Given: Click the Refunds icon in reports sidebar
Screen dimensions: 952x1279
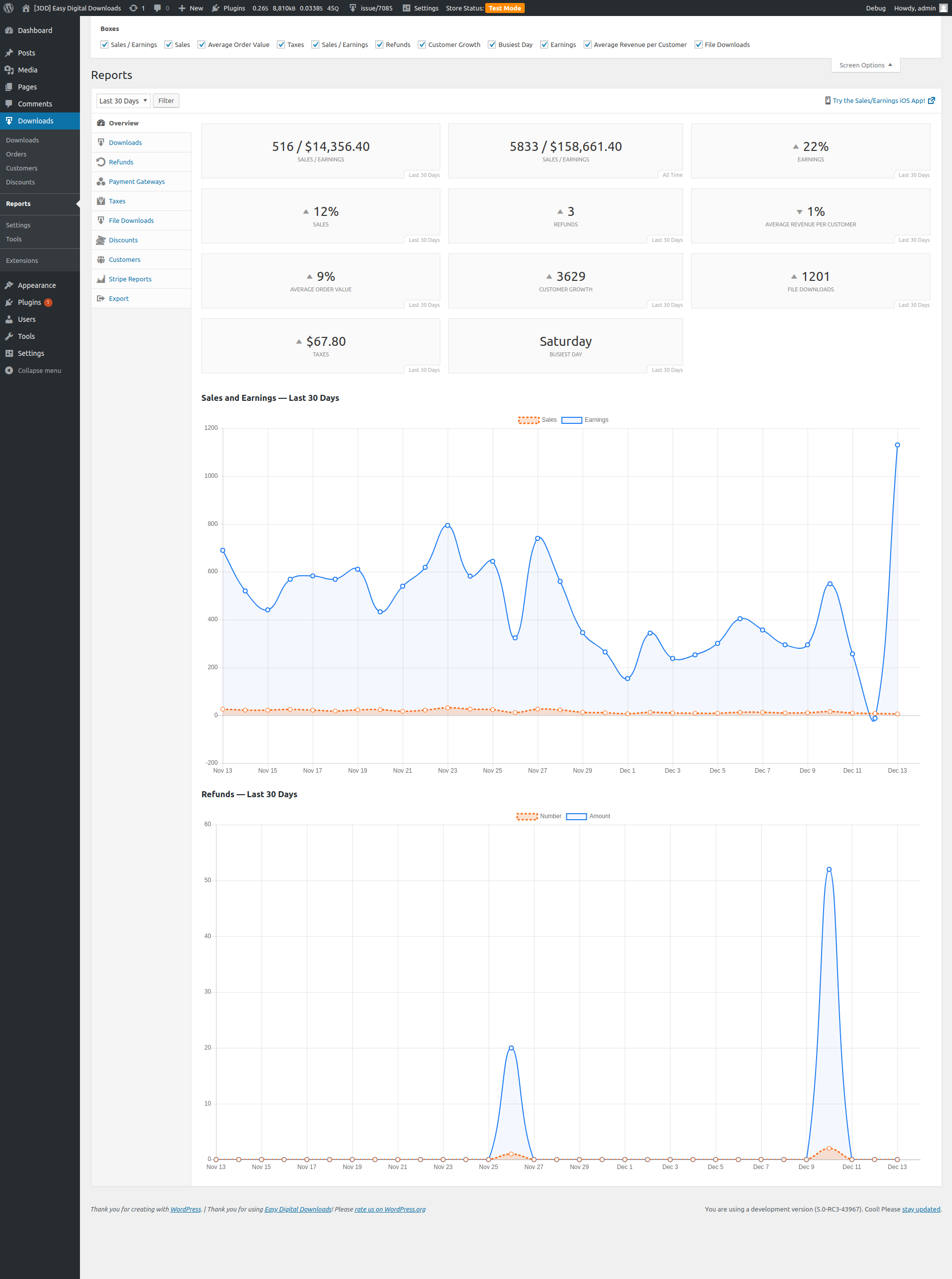Looking at the screenshot, I should 101,162.
